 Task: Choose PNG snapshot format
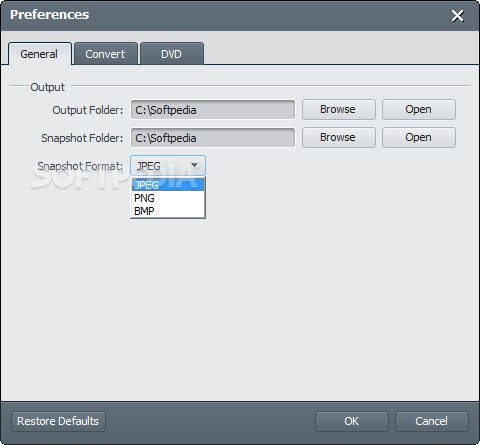[168, 198]
